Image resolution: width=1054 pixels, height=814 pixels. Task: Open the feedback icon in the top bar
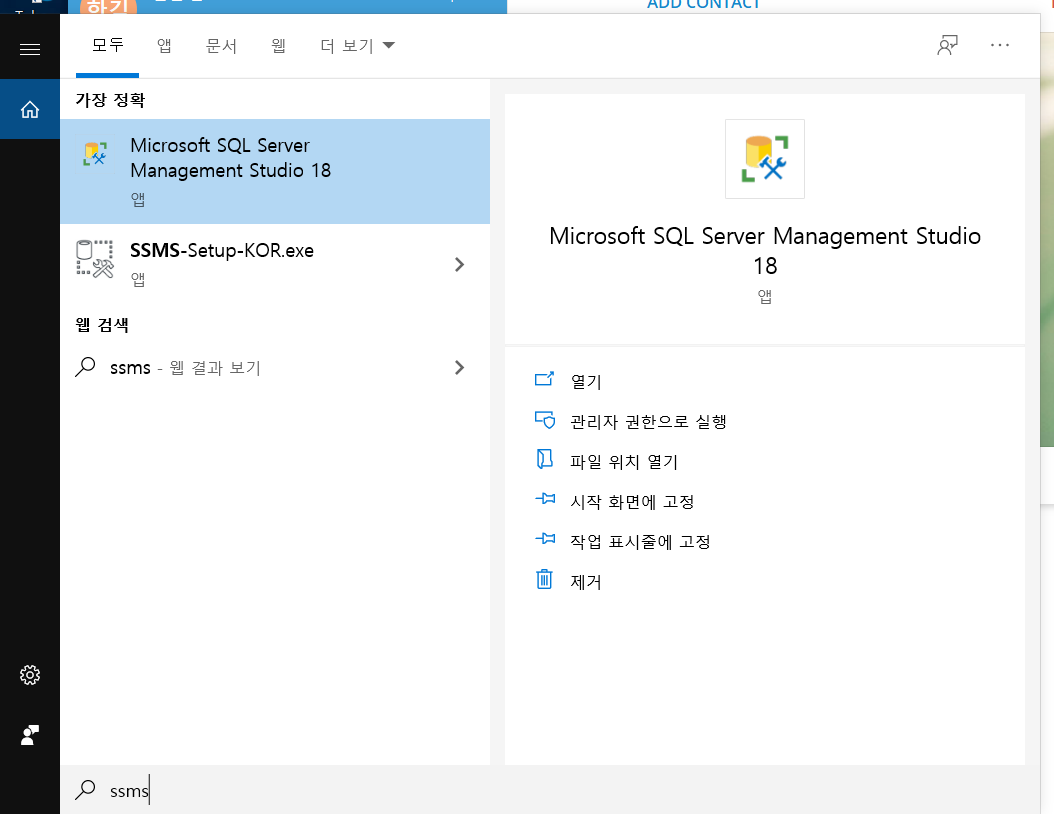(947, 45)
